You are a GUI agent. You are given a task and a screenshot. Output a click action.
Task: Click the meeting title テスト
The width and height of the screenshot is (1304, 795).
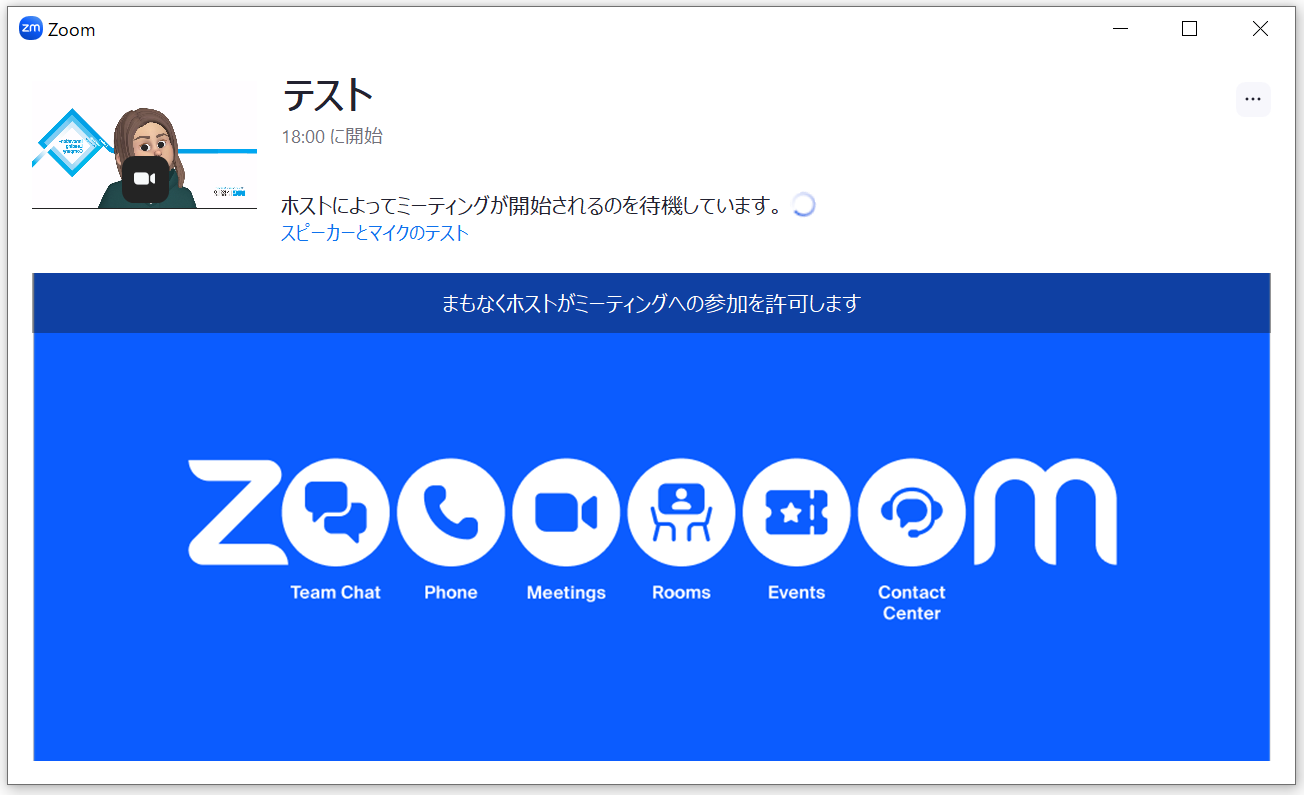pos(328,96)
